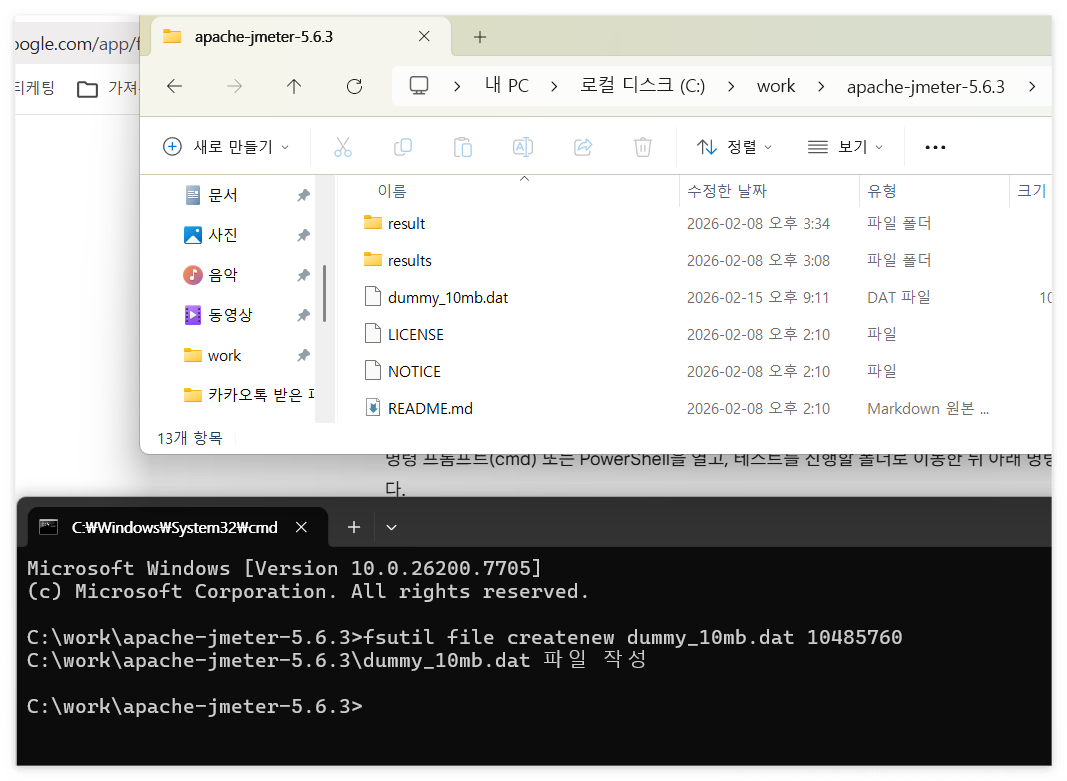Click the 가져 bookmark folder in browser
The height and width of the screenshot is (781, 1067).
pyautogui.click(x=108, y=88)
